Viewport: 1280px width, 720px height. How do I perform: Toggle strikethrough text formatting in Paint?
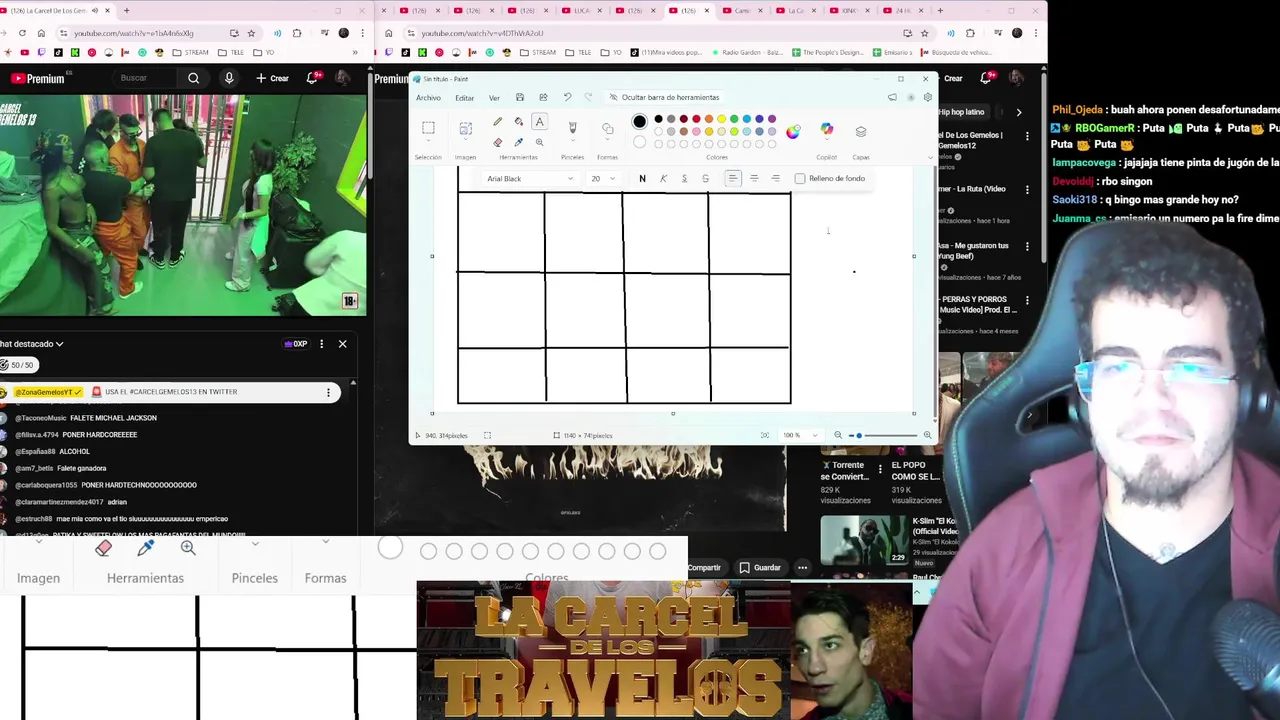pos(705,179)
